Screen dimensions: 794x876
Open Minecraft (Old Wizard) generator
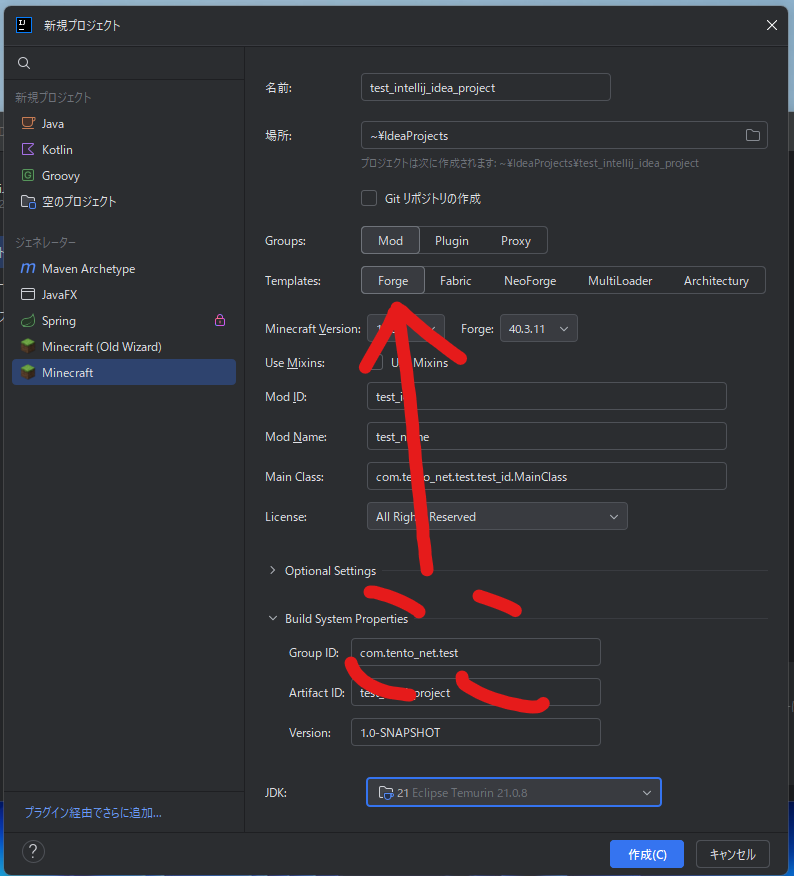tap(100, 347)
